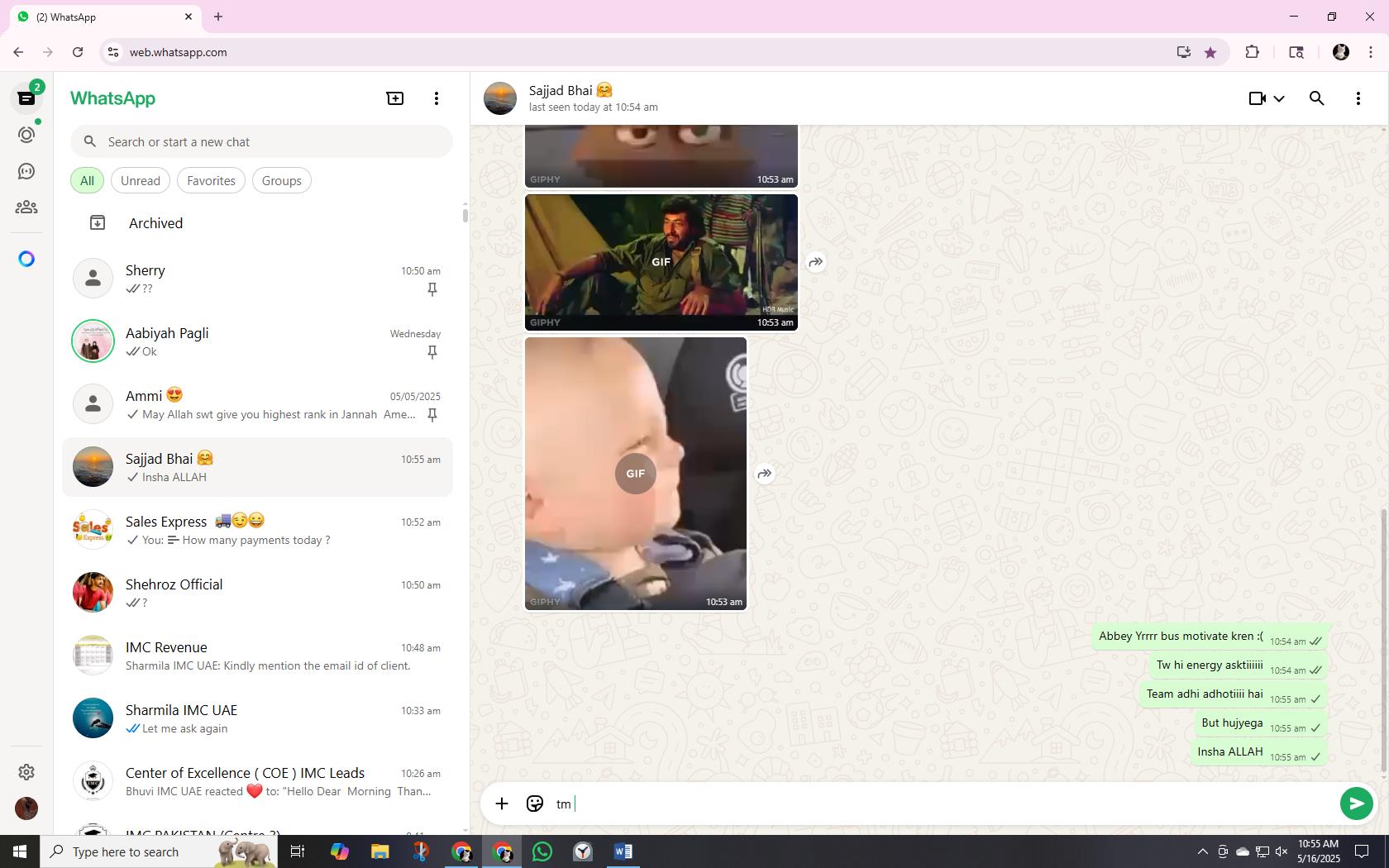
Task: Open Ammi chat
Action: click(257, 404)
